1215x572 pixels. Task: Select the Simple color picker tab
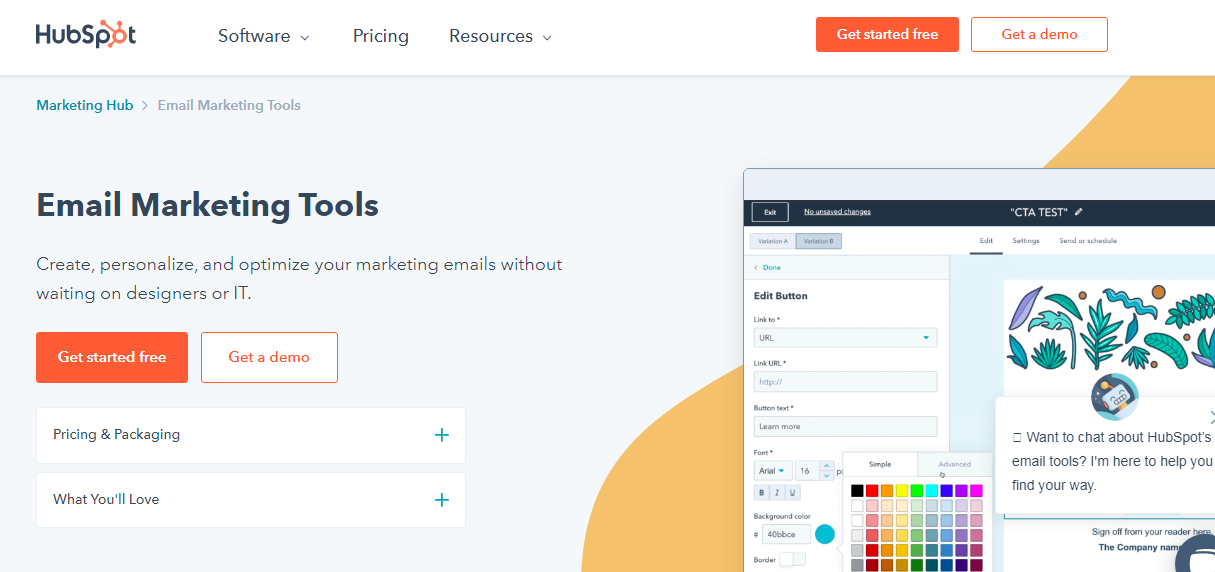point(880,464)
